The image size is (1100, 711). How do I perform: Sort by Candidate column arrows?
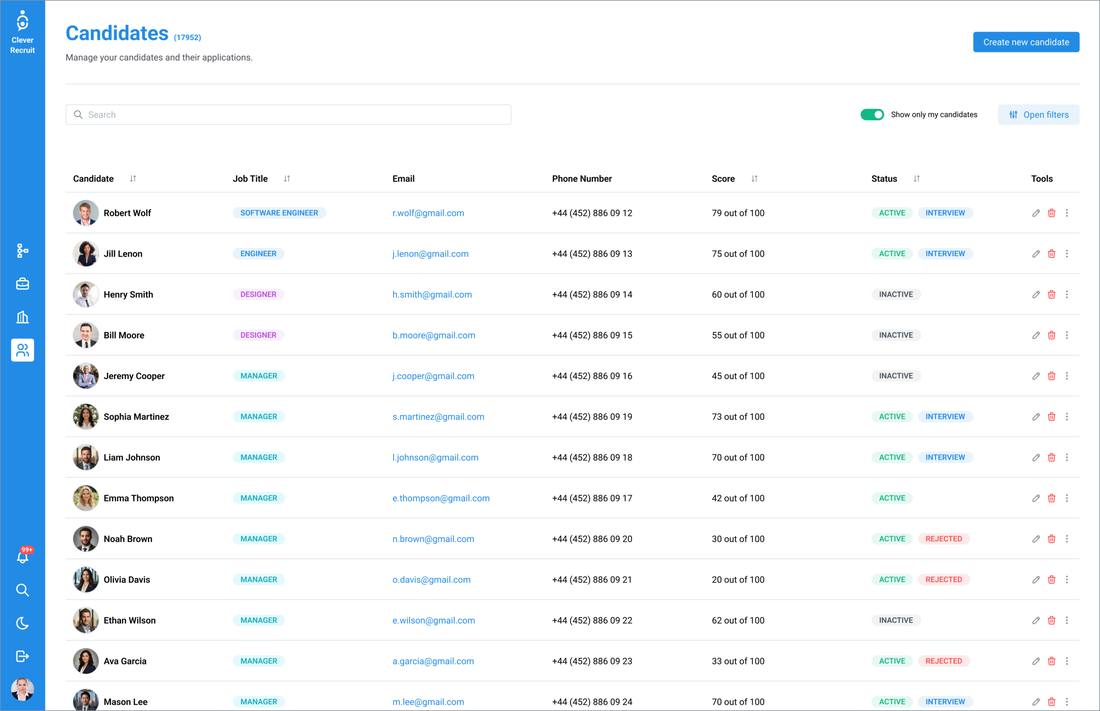(133, 179)
